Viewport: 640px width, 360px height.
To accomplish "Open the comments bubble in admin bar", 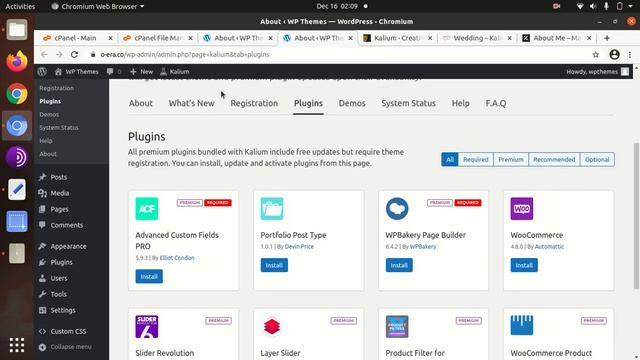I will (113, 71).
